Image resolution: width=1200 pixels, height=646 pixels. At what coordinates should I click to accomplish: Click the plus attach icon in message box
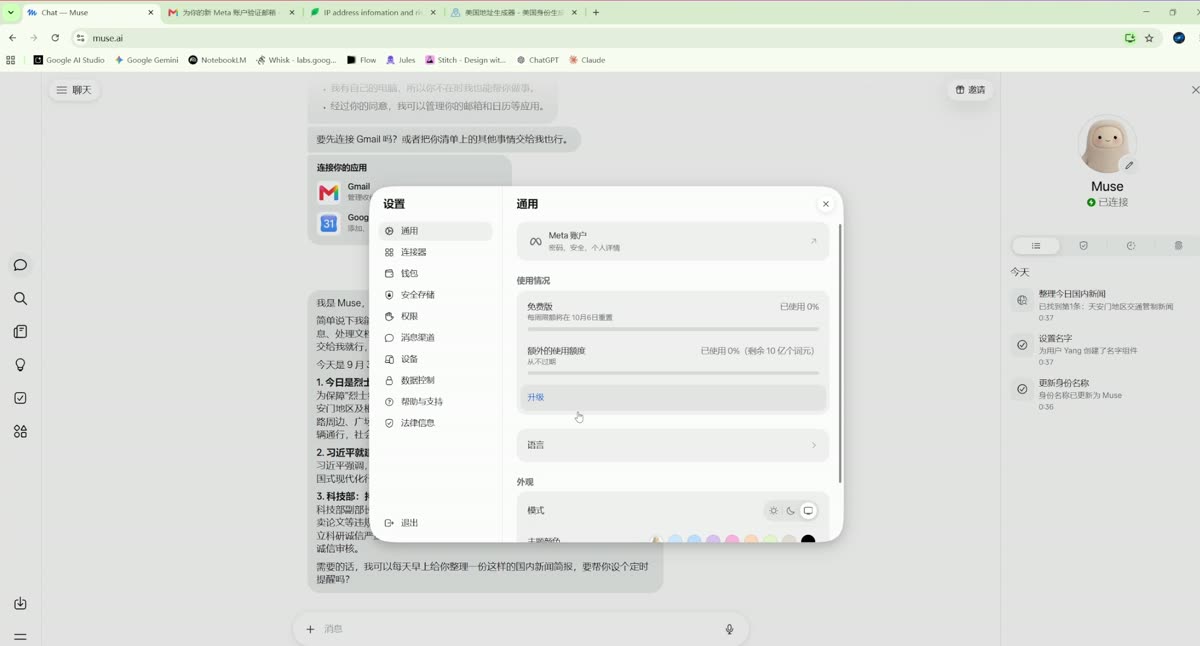pos(310,629)
